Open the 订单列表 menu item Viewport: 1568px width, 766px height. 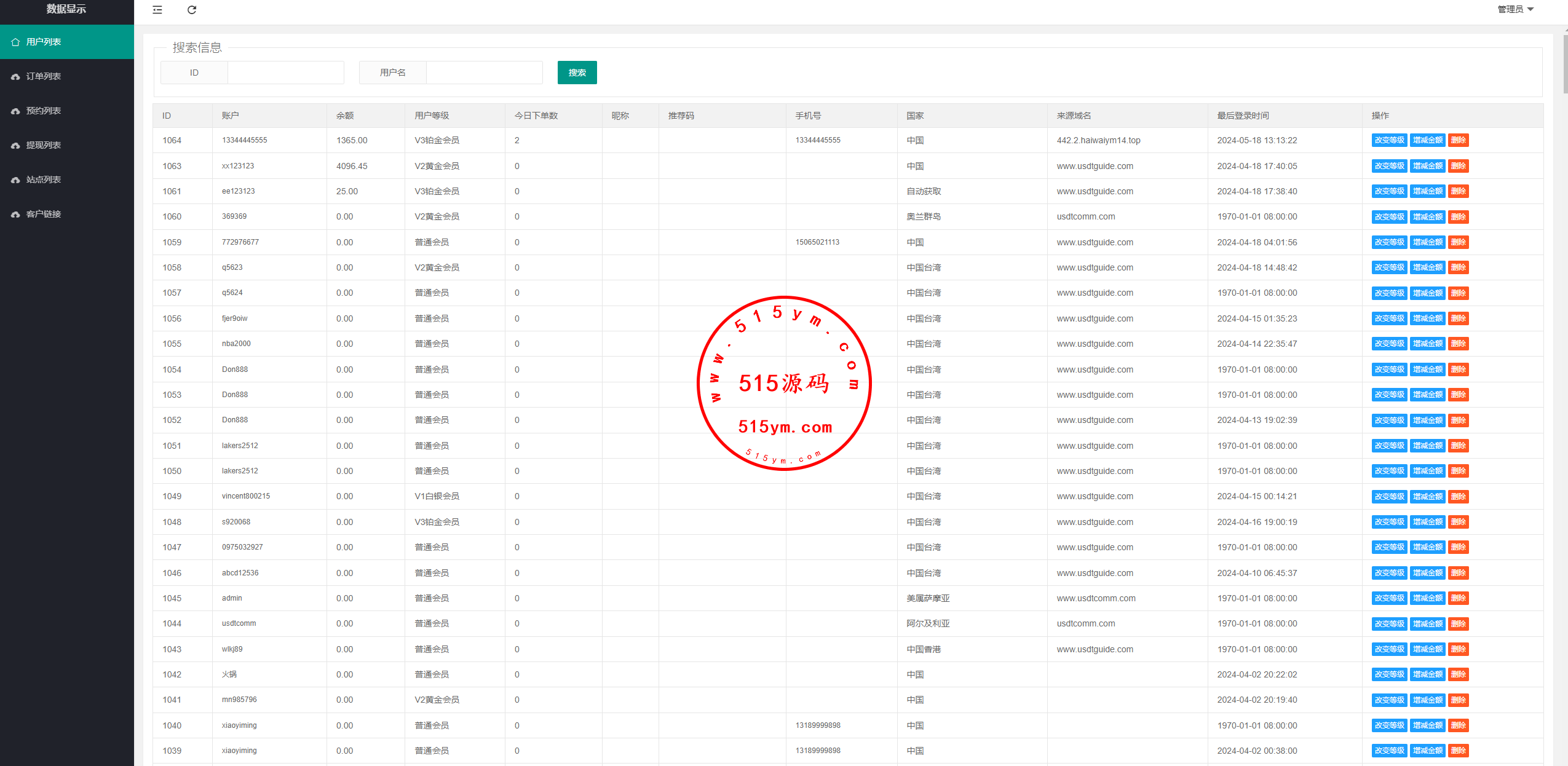tap(44, 76)
